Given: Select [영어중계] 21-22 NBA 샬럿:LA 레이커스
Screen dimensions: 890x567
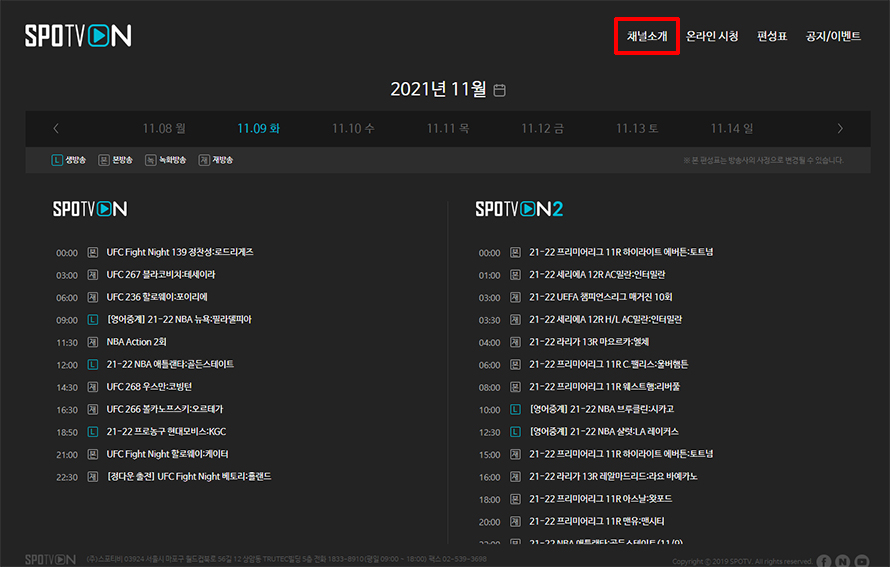Looking at the screenshot, I should 604,432.
